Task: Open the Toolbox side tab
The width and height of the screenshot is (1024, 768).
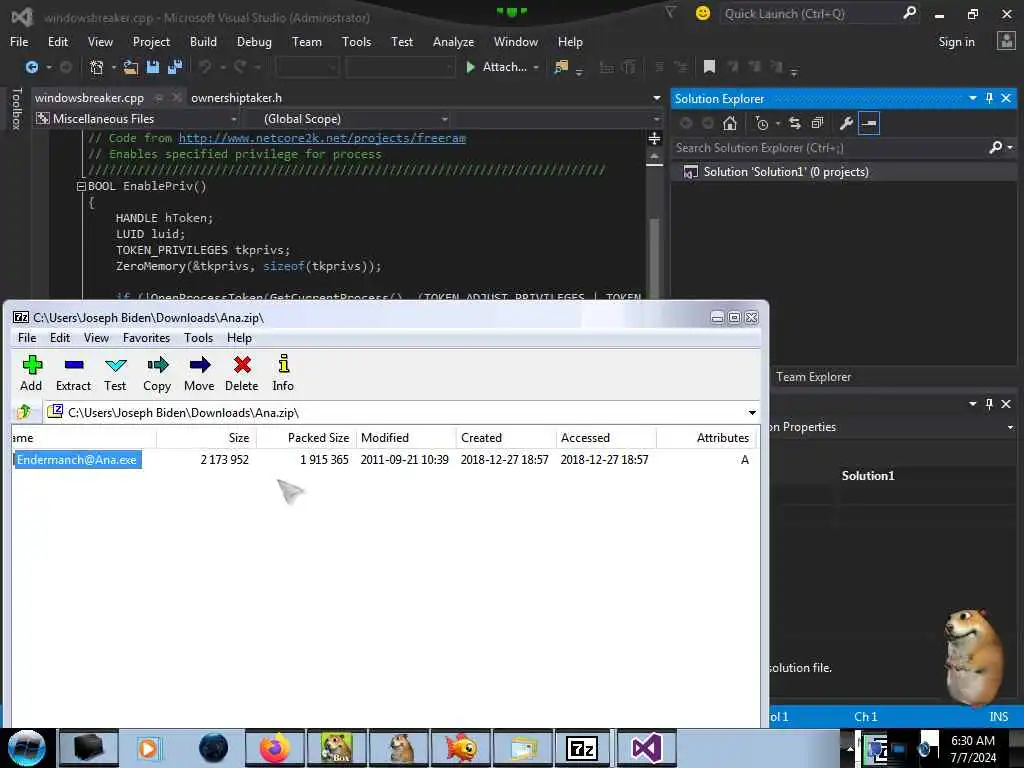Action: pos(17,108)
